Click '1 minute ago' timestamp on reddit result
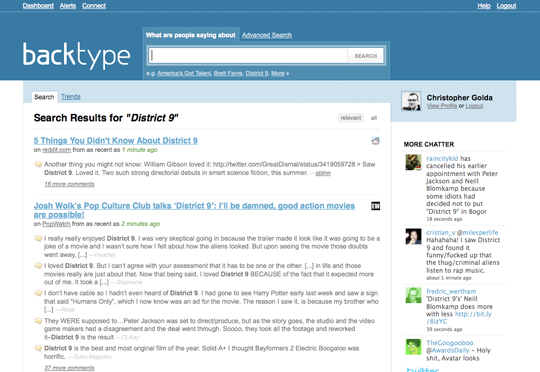This screenshot has height=372, width=540. [140, 150]
